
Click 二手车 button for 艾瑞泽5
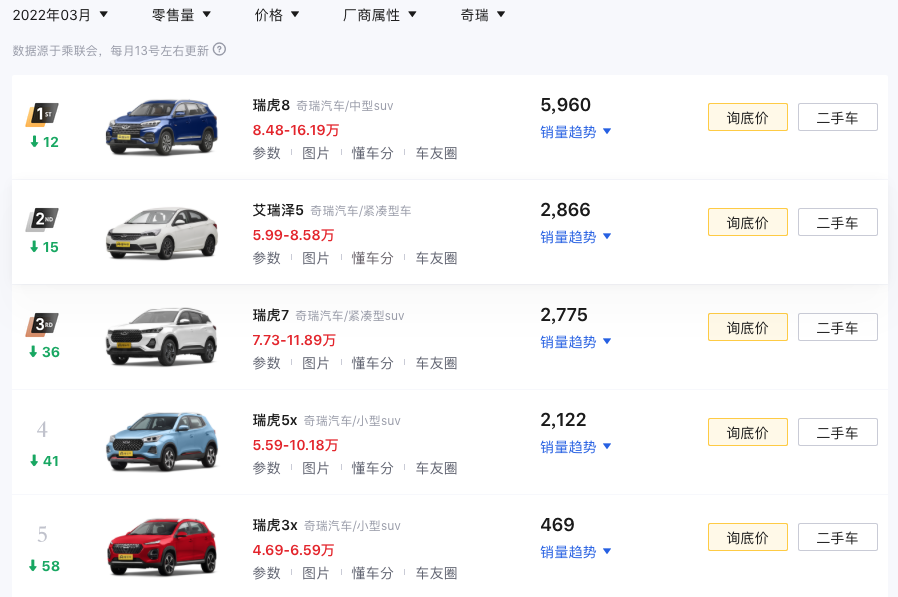tap(837, 222)
